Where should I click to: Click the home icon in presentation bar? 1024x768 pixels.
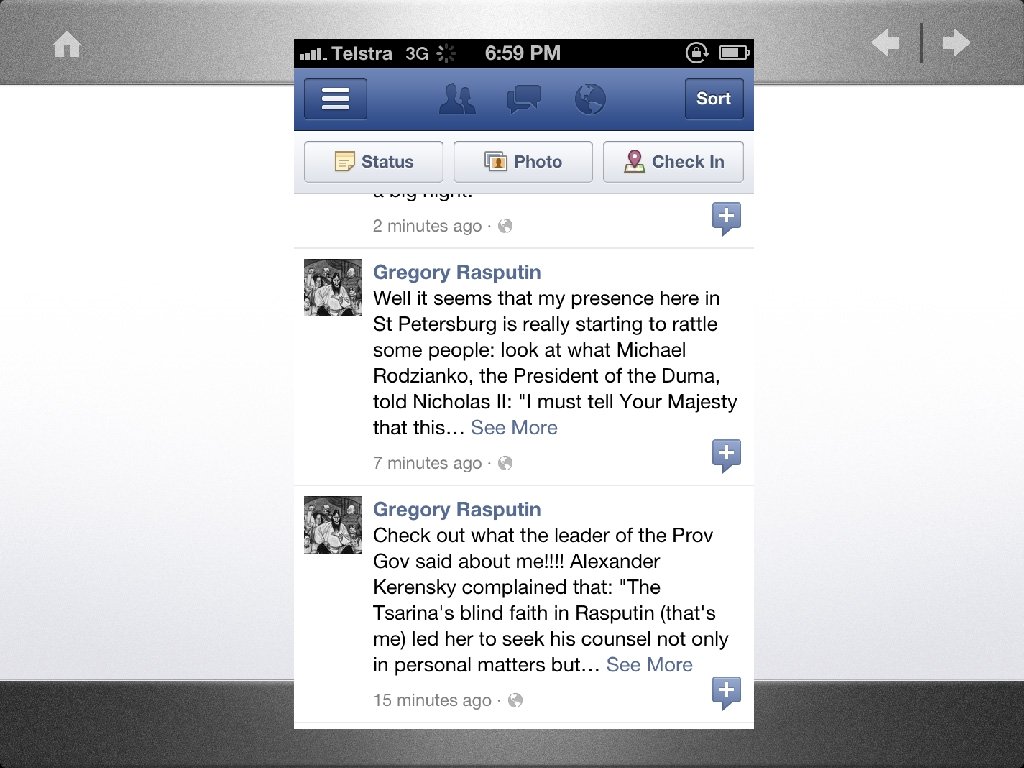coord(67,45)
